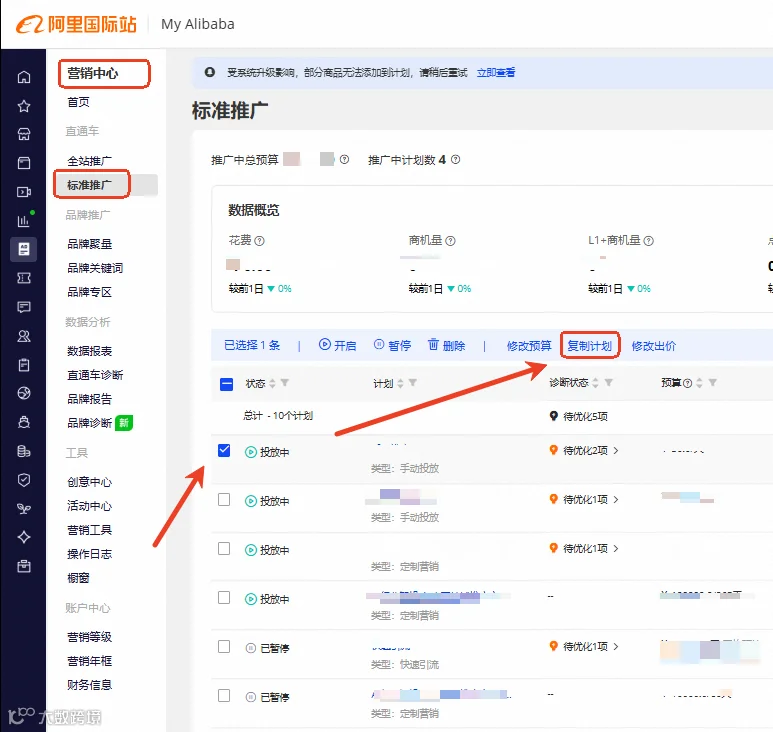Click the bar chart analytics rail icon

click(x=24, y=221)
